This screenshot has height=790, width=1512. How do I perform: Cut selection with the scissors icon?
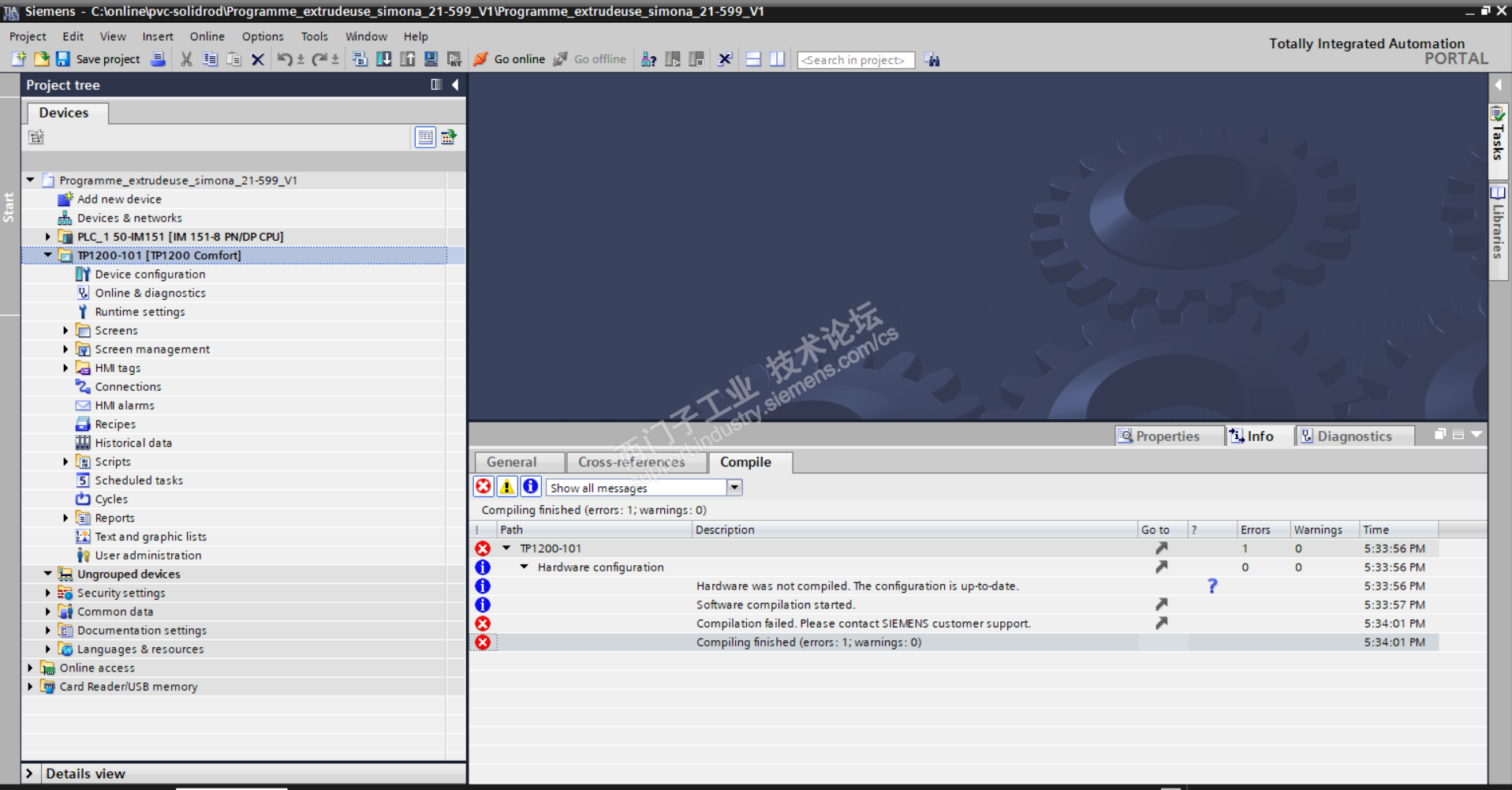tap(186, 59)
